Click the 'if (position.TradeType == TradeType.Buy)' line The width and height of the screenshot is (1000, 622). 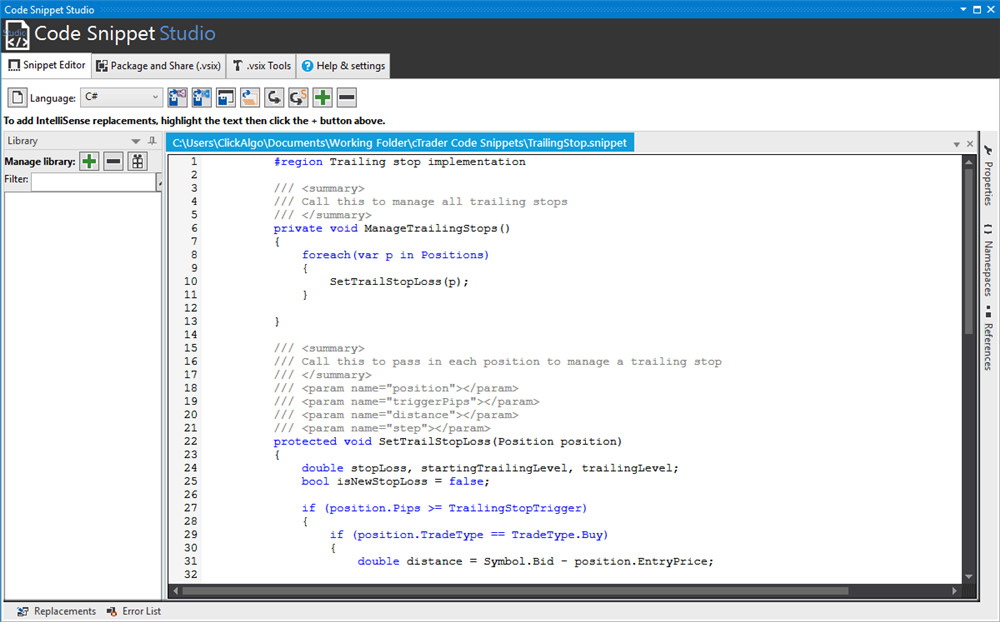469,535
